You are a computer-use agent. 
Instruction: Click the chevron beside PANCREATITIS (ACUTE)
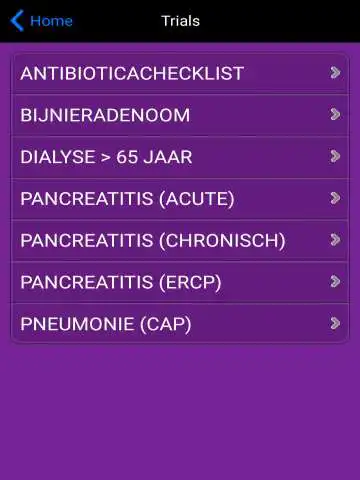335,198
